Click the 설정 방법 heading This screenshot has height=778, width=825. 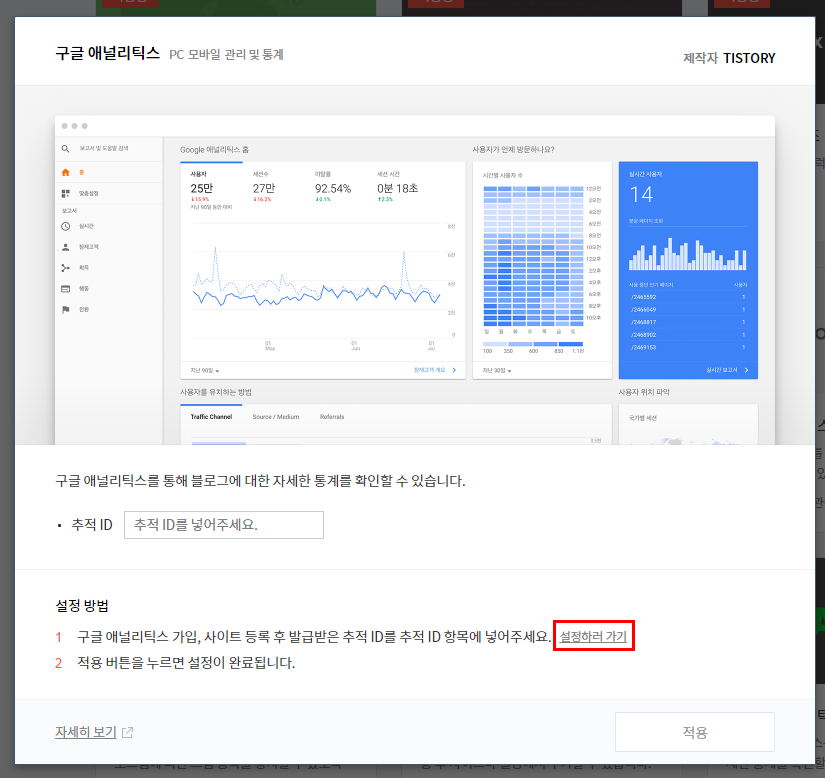click(x=82, y=605)
